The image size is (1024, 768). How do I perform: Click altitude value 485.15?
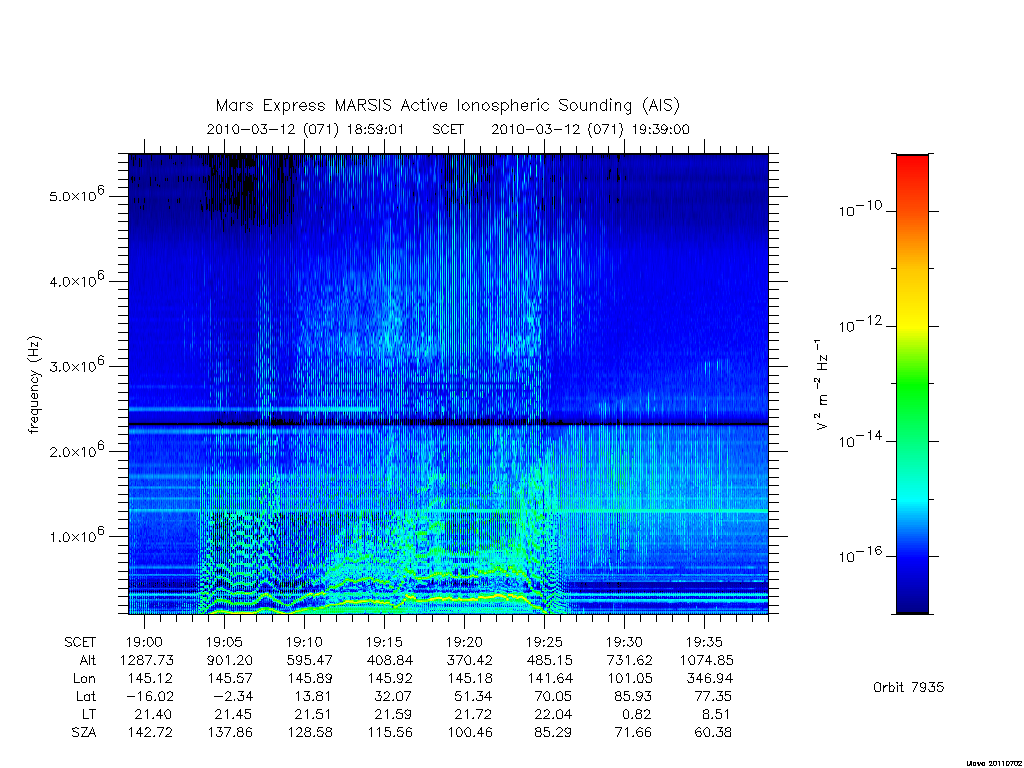tap(549, 660)
